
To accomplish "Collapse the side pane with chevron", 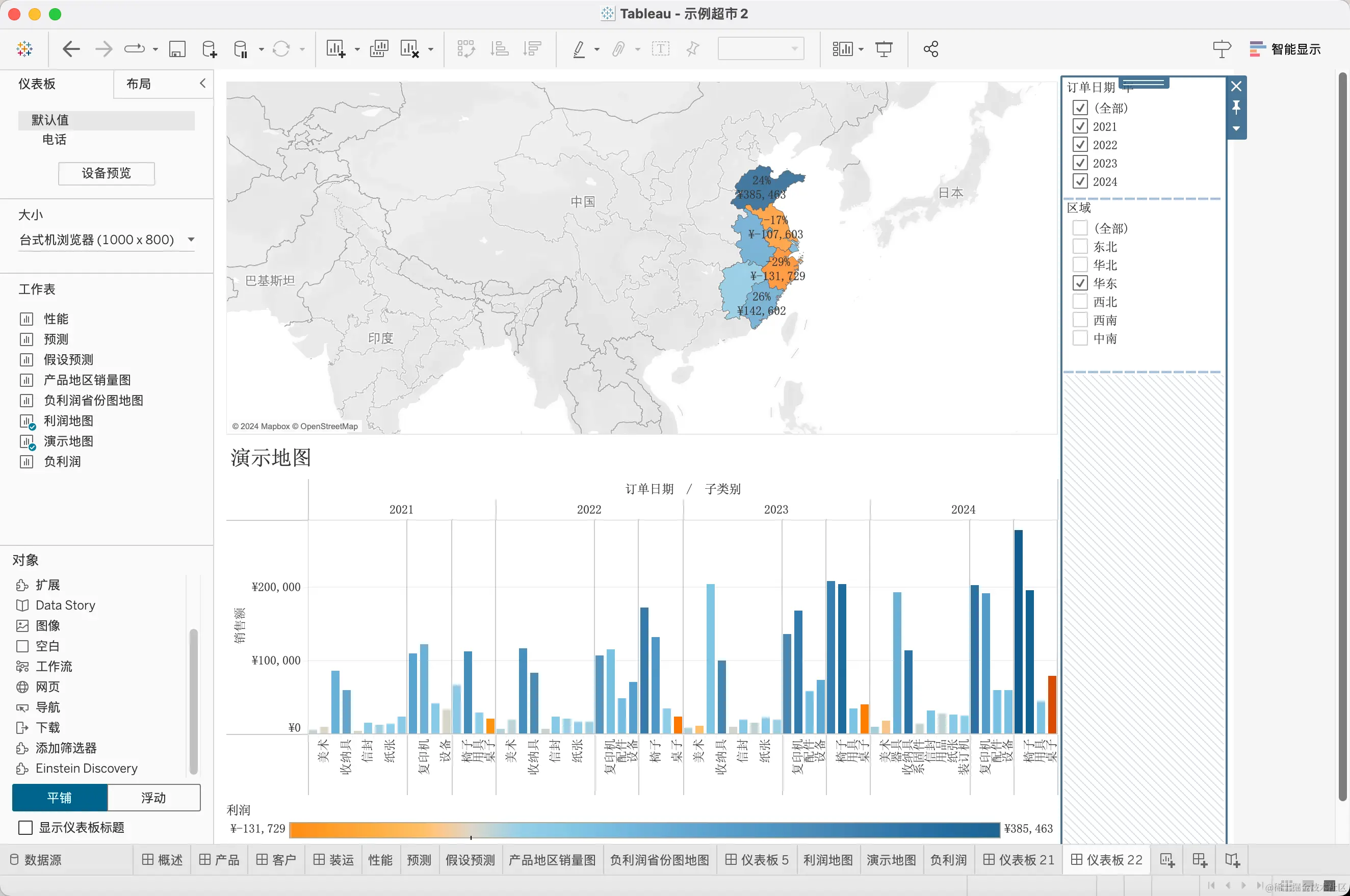I will pyautogui.click(x=203, y=84).
